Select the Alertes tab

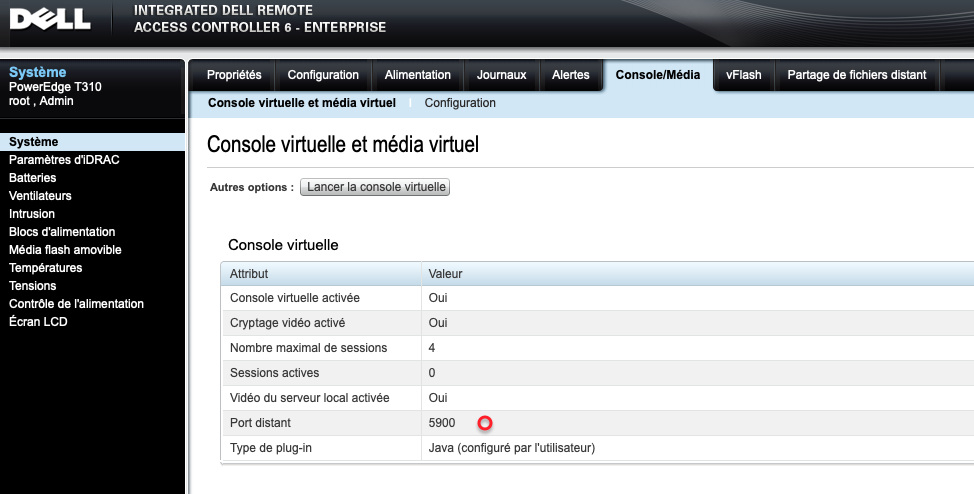point(570,75)
